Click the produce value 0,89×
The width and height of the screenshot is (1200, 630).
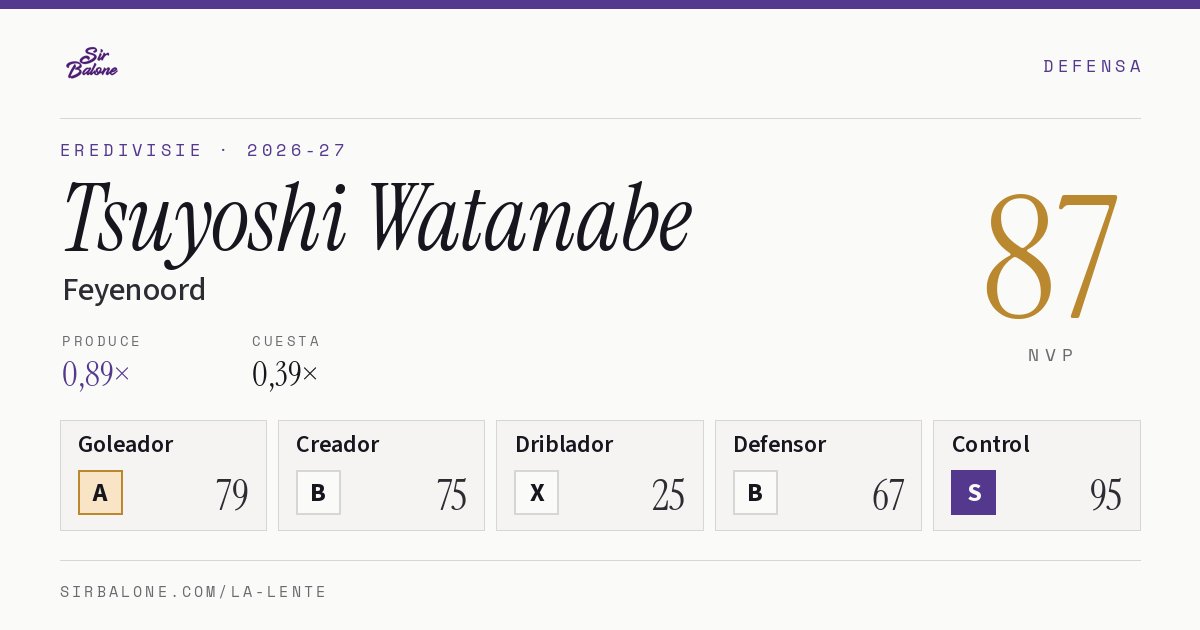tap(96, 374)
